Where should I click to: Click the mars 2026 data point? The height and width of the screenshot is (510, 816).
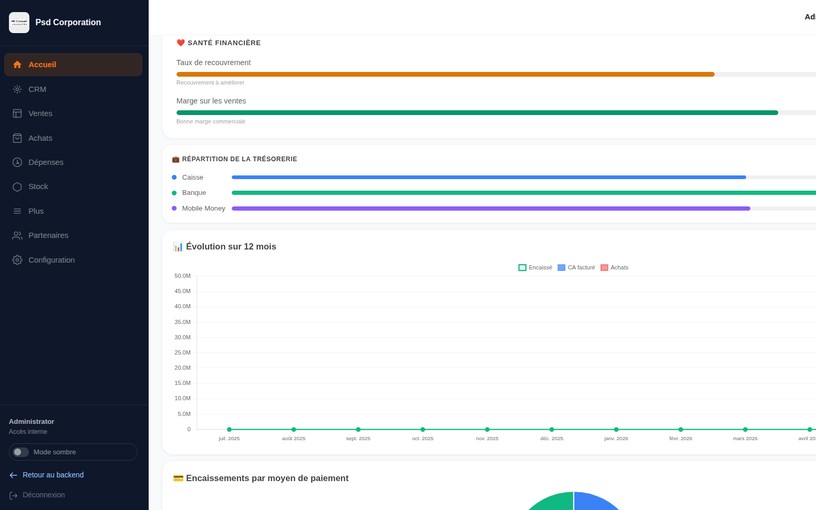click(745, 429)
